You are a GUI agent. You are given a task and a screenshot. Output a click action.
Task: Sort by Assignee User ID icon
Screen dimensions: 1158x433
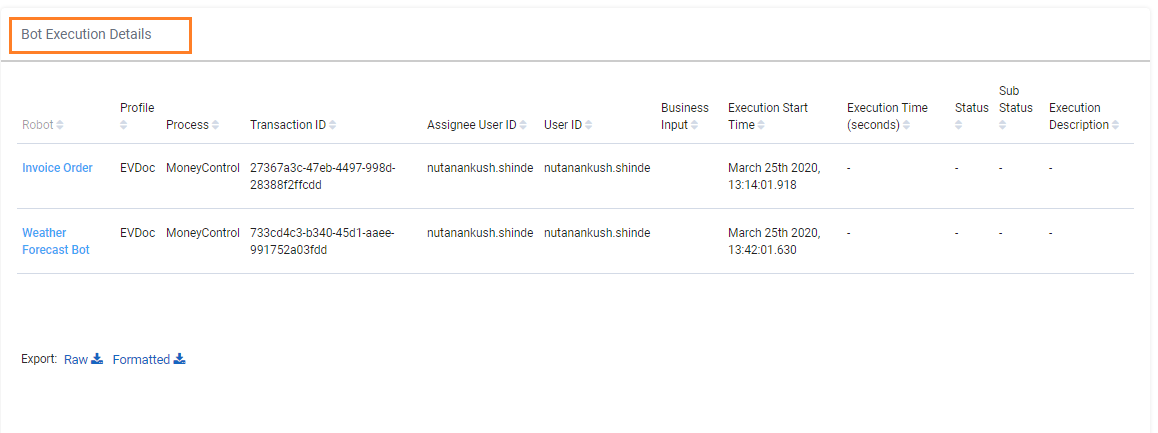coord(523,126)
